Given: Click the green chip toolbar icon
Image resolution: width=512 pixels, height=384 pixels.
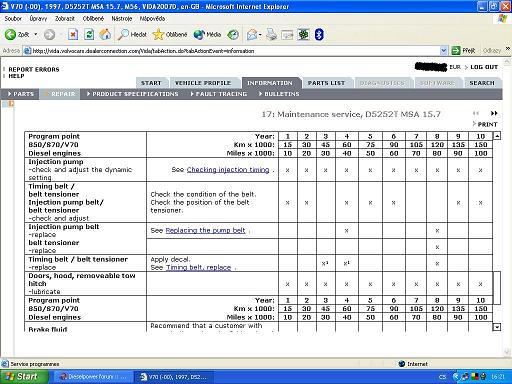Looking at the screenshot, I should (303, 34).
